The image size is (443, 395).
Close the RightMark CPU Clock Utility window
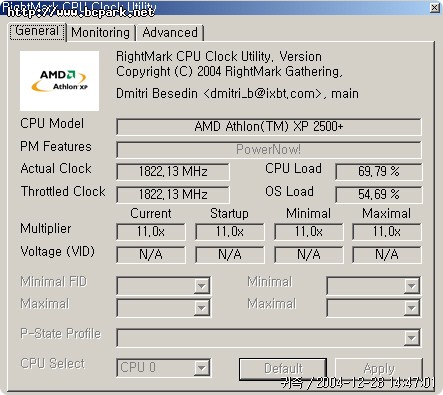[x=434, y=7]
